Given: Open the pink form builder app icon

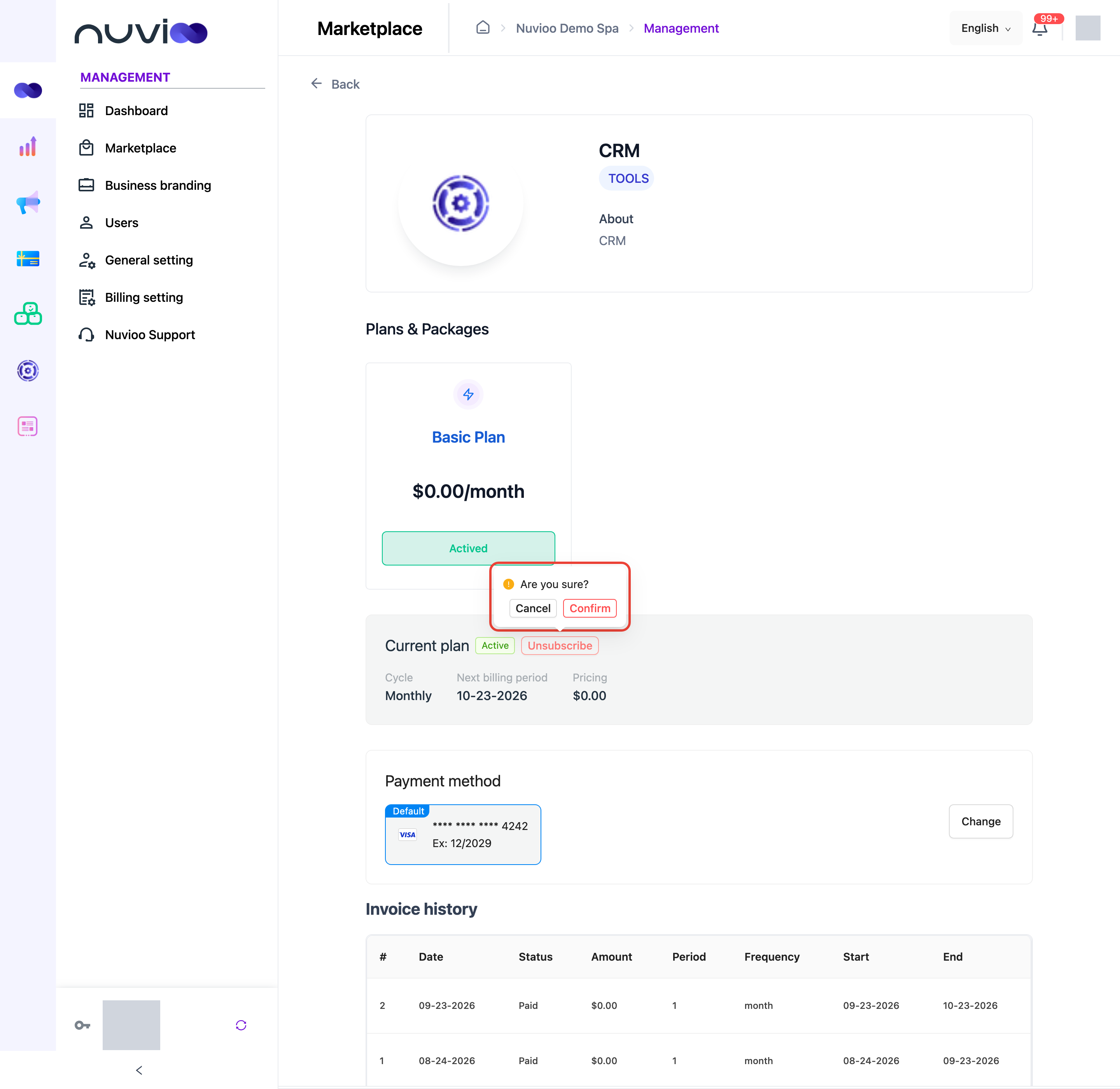Looking at the screenshot, I should [x=28, y=426].
